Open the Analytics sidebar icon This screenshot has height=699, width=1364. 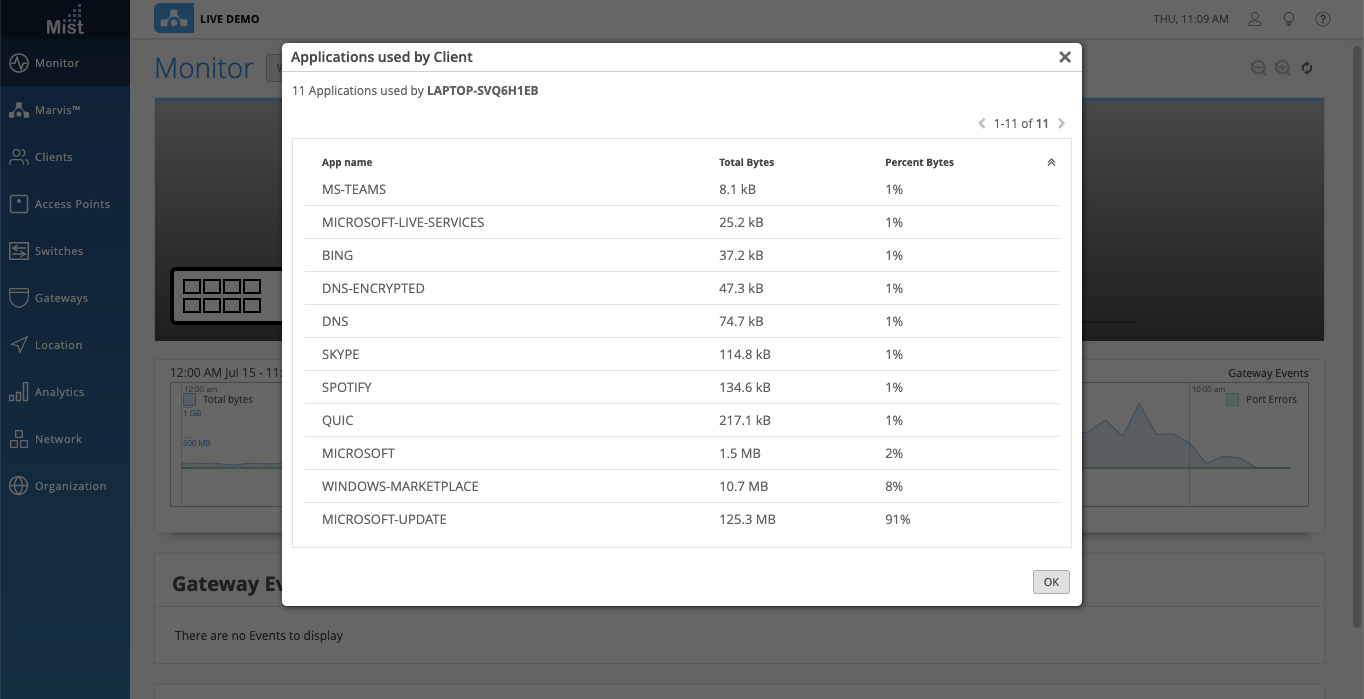(x=19, y=392)
